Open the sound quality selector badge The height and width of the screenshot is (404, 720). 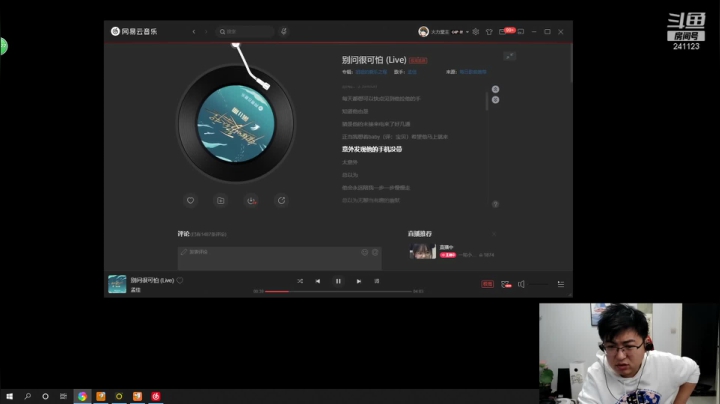tap(487, 284)
